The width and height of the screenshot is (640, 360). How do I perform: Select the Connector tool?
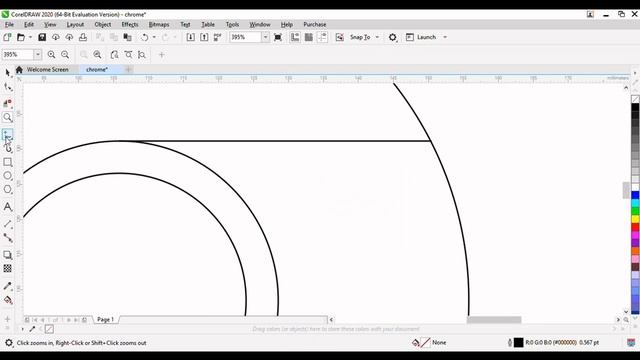7,238
